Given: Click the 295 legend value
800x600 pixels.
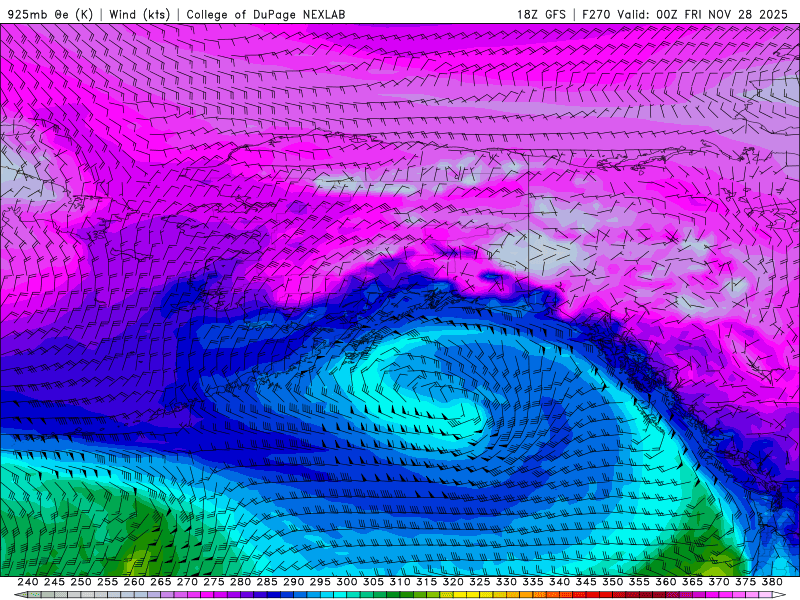Looking at the screenshot, I should (320, 582).
